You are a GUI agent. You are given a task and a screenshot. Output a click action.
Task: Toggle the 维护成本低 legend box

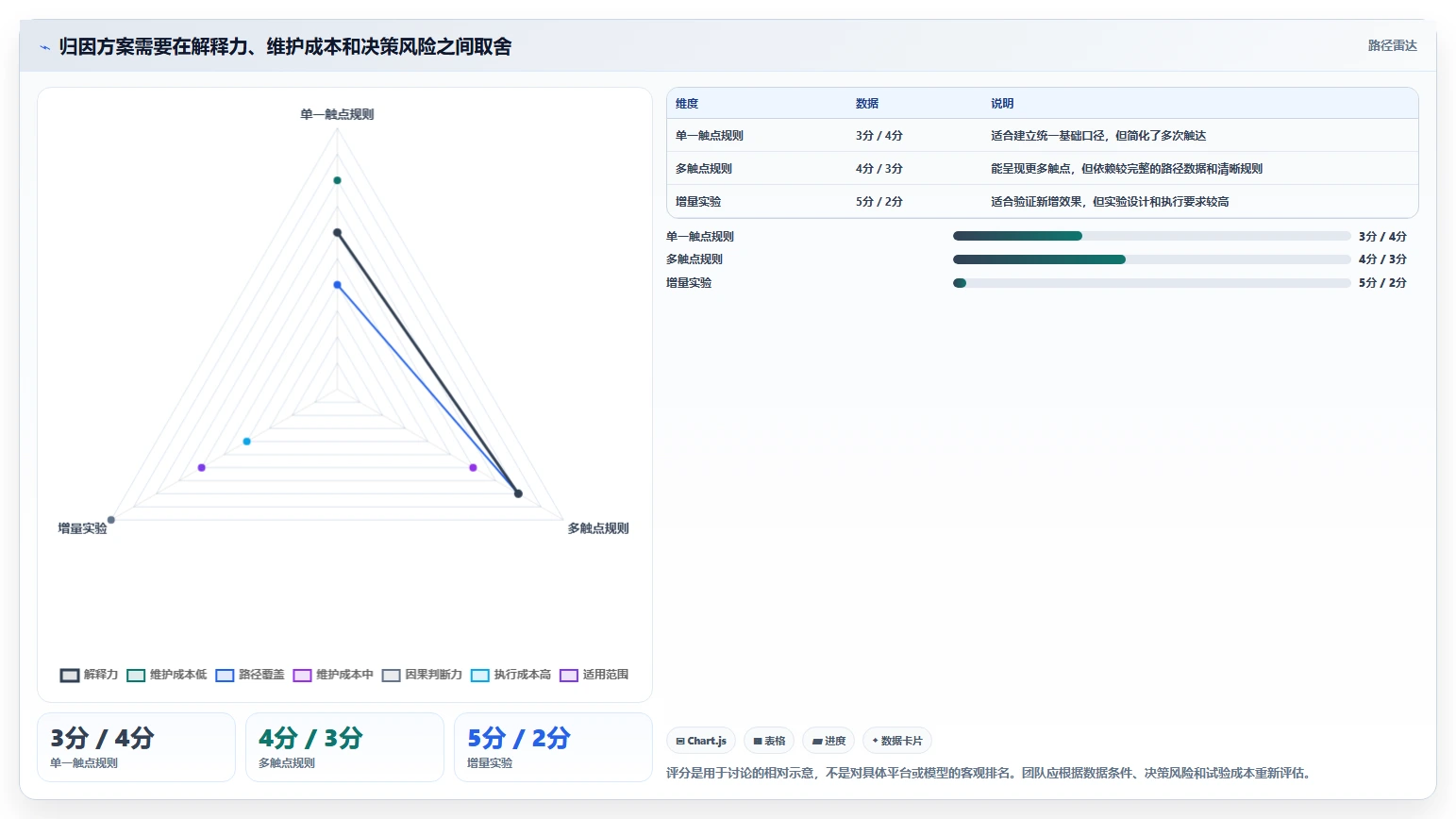[x=136, y=675]
